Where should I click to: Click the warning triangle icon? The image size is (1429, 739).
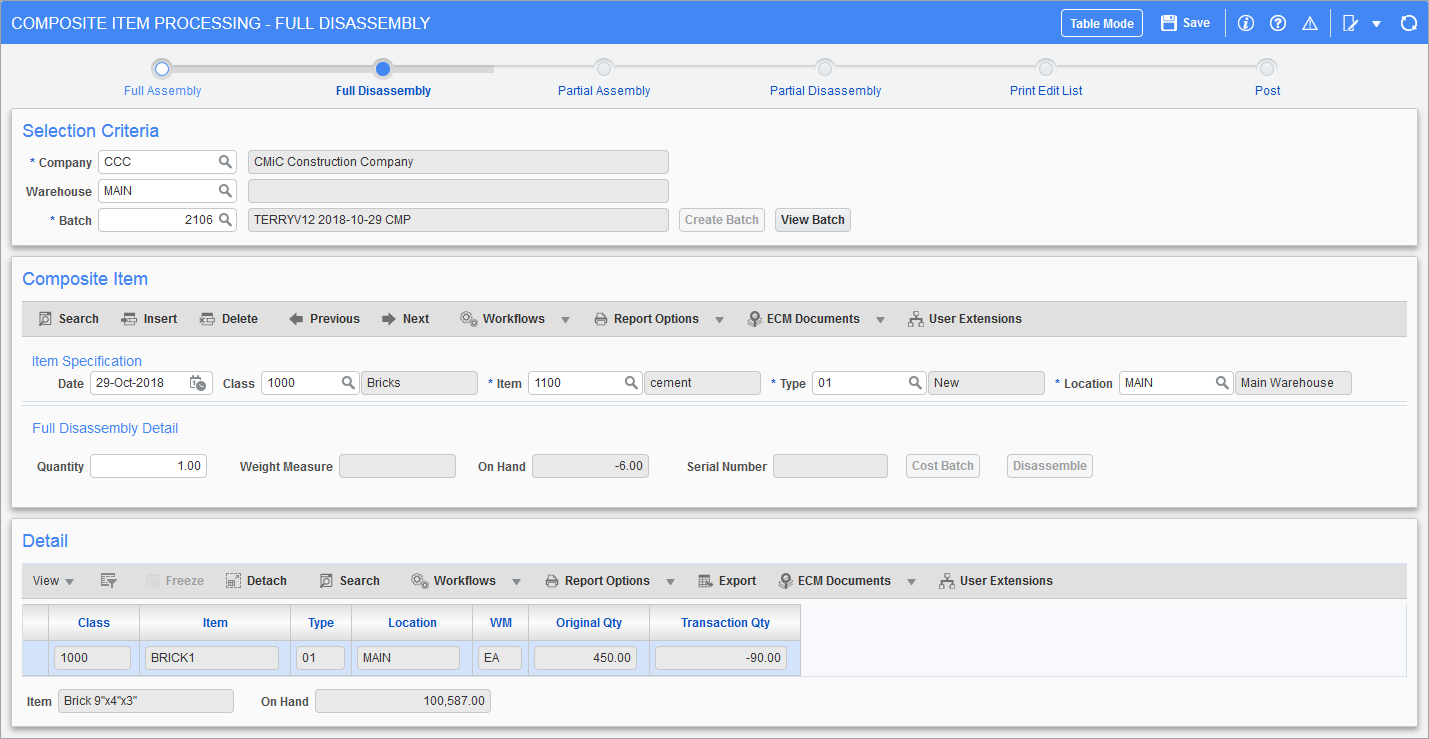pyautogui.click(x=1308, y=23)
